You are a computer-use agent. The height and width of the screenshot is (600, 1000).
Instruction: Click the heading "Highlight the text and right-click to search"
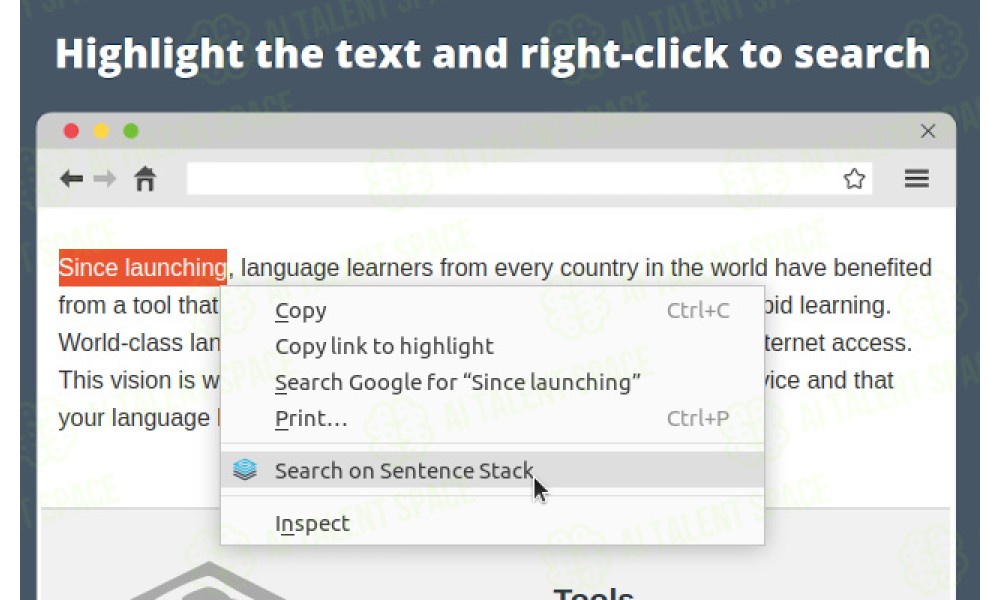coord(493,54)
